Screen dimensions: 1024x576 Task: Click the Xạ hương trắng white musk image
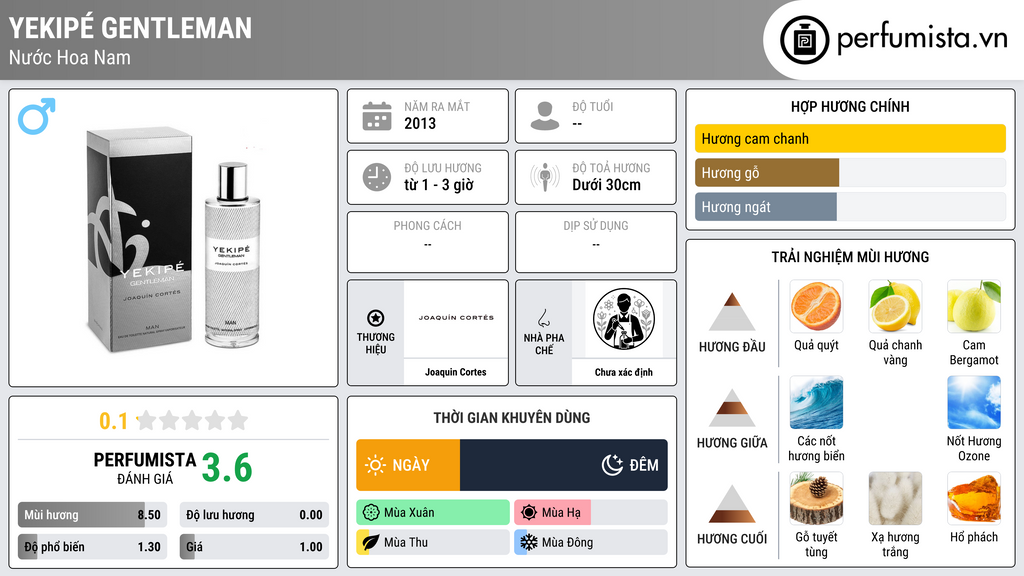[x=895, y=498]
